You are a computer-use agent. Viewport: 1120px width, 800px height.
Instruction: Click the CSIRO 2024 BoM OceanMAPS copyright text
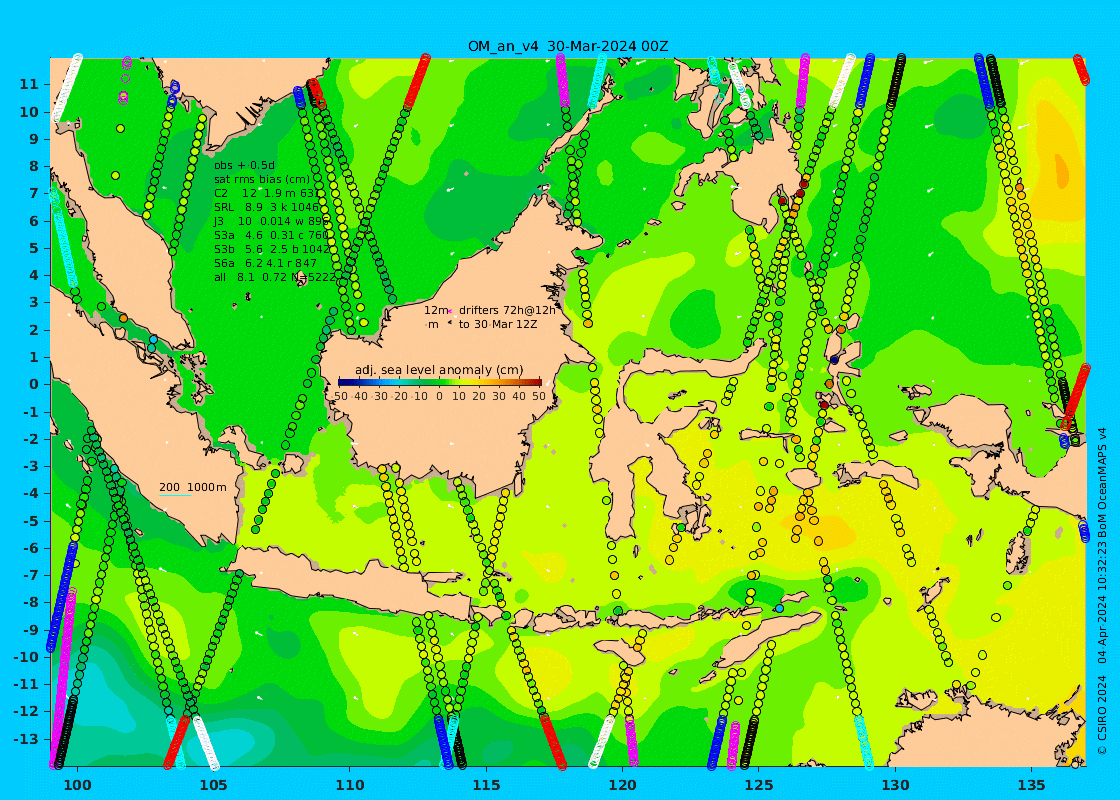1102,591
